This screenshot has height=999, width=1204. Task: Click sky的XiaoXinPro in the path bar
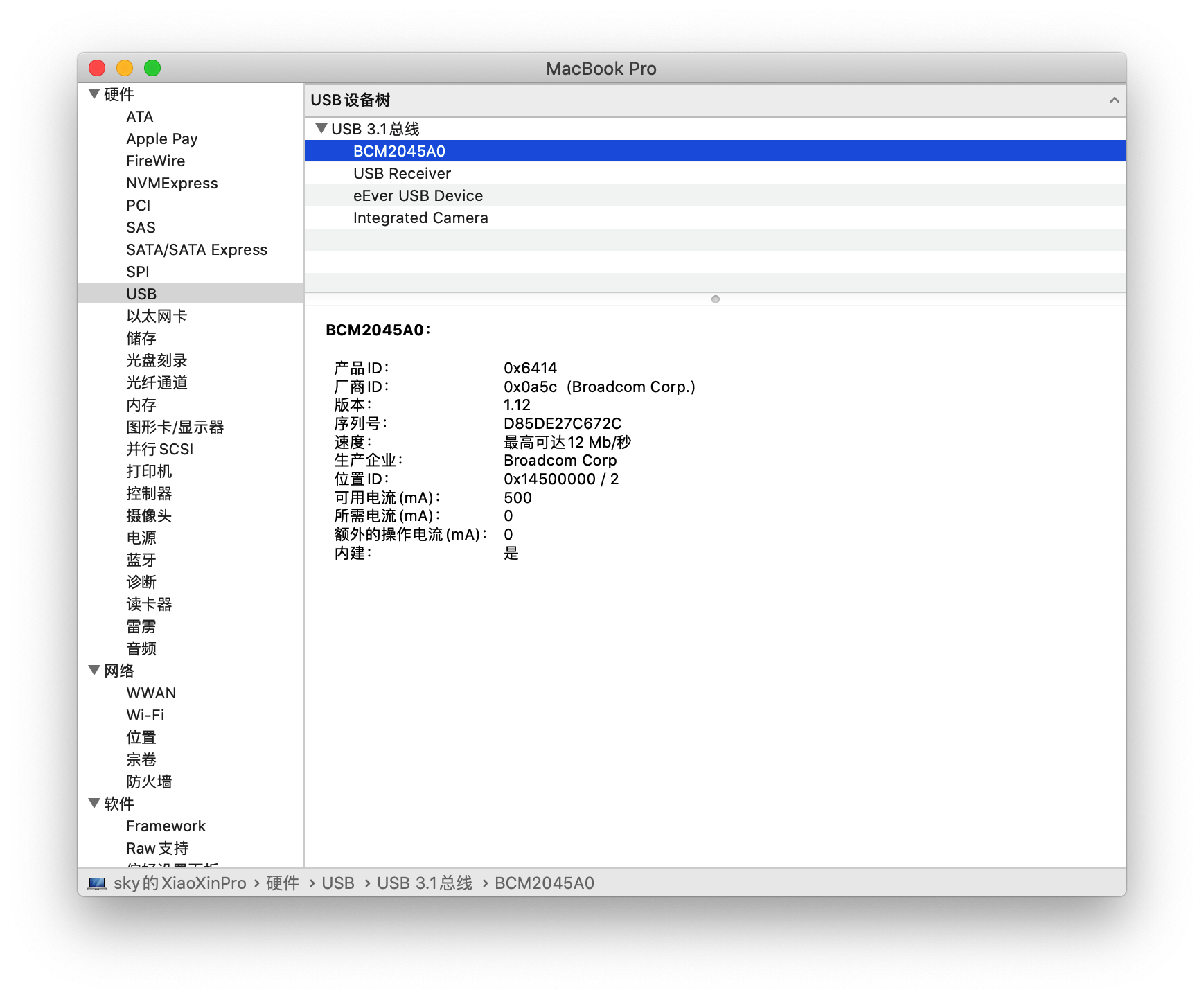coord(180,883)
